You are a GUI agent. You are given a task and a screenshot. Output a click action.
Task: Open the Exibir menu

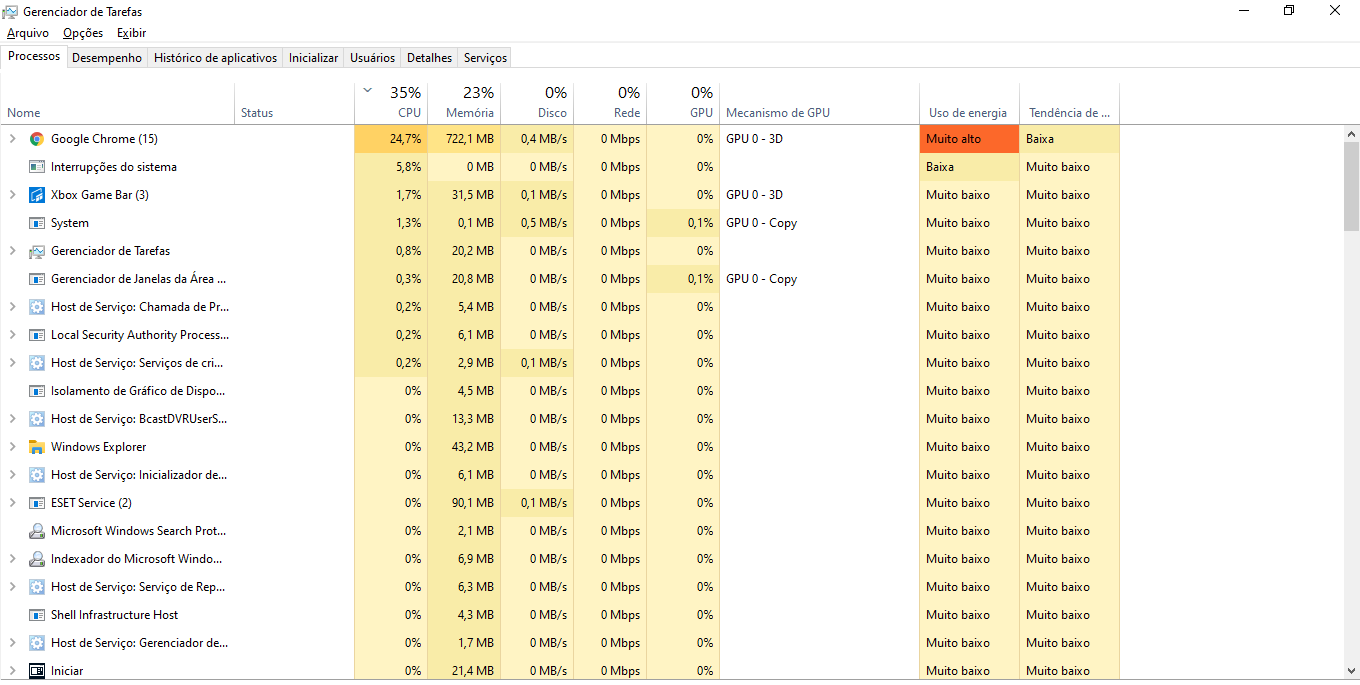pyautogui.click(x=131, y=33)
